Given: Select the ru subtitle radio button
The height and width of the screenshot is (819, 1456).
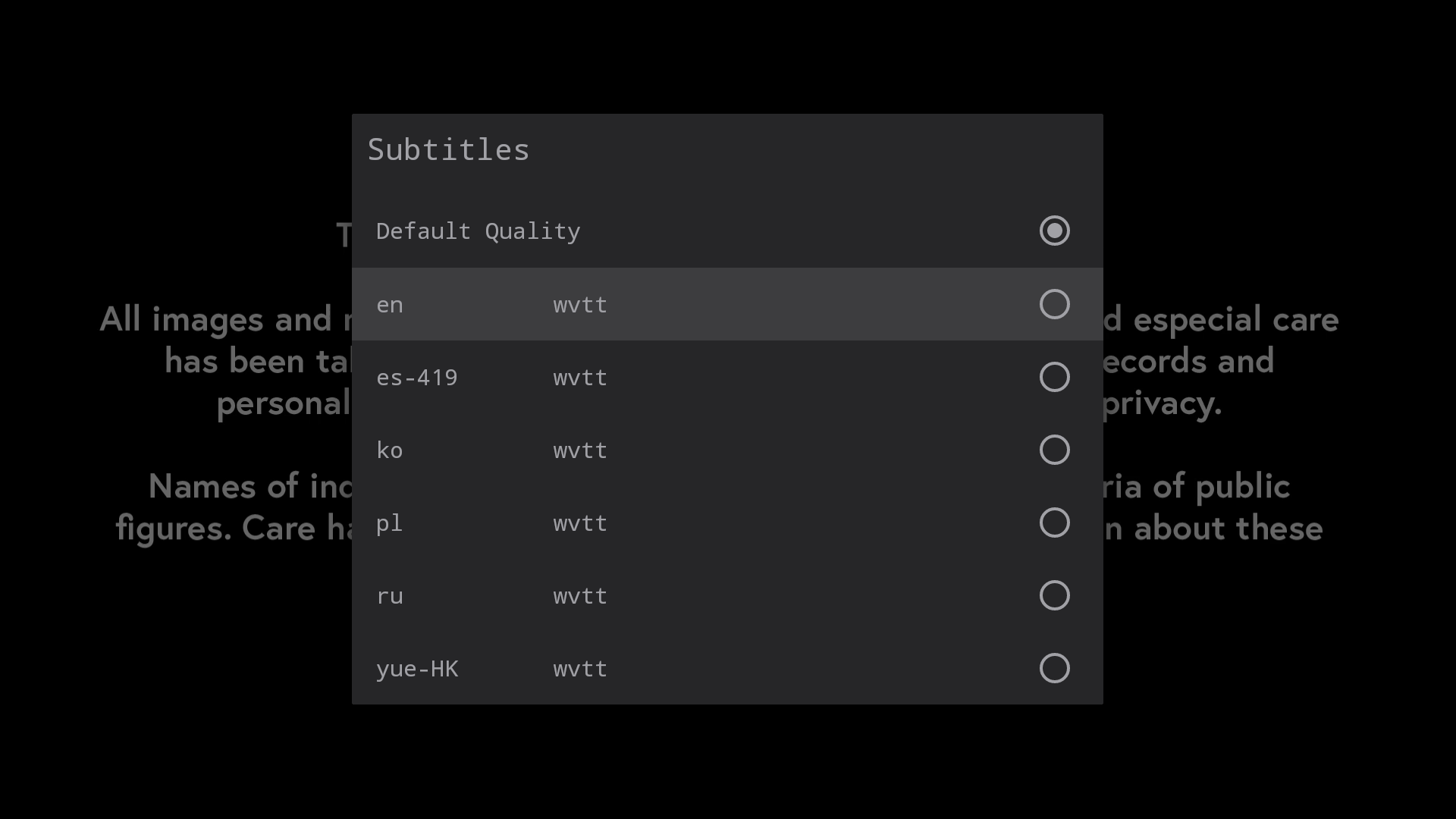Looking at the screenshot, I should click(1054, 595).
